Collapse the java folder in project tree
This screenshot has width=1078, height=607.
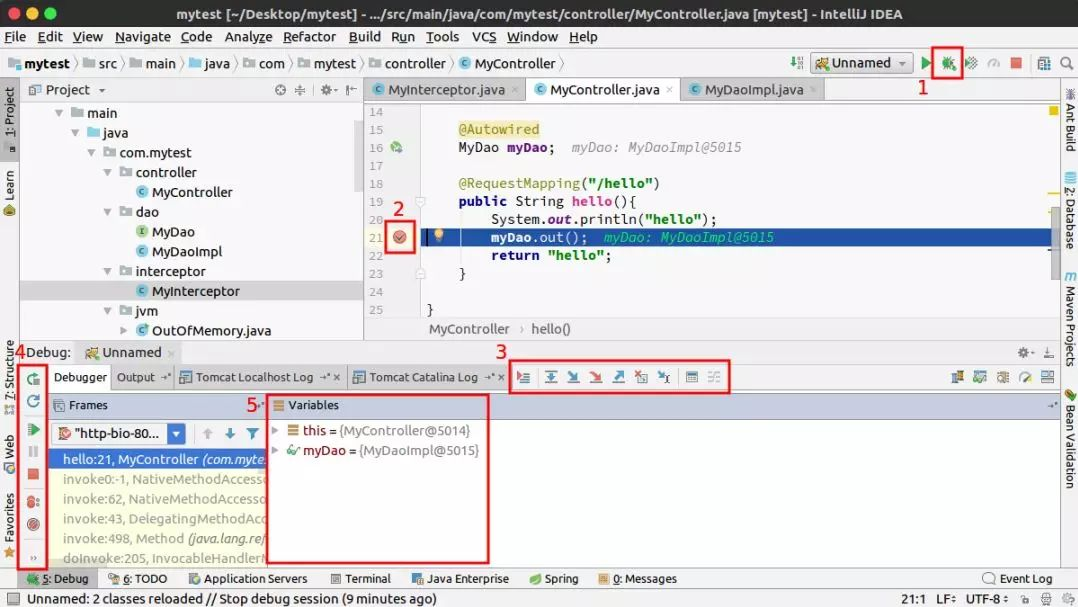tap(76, 133)
